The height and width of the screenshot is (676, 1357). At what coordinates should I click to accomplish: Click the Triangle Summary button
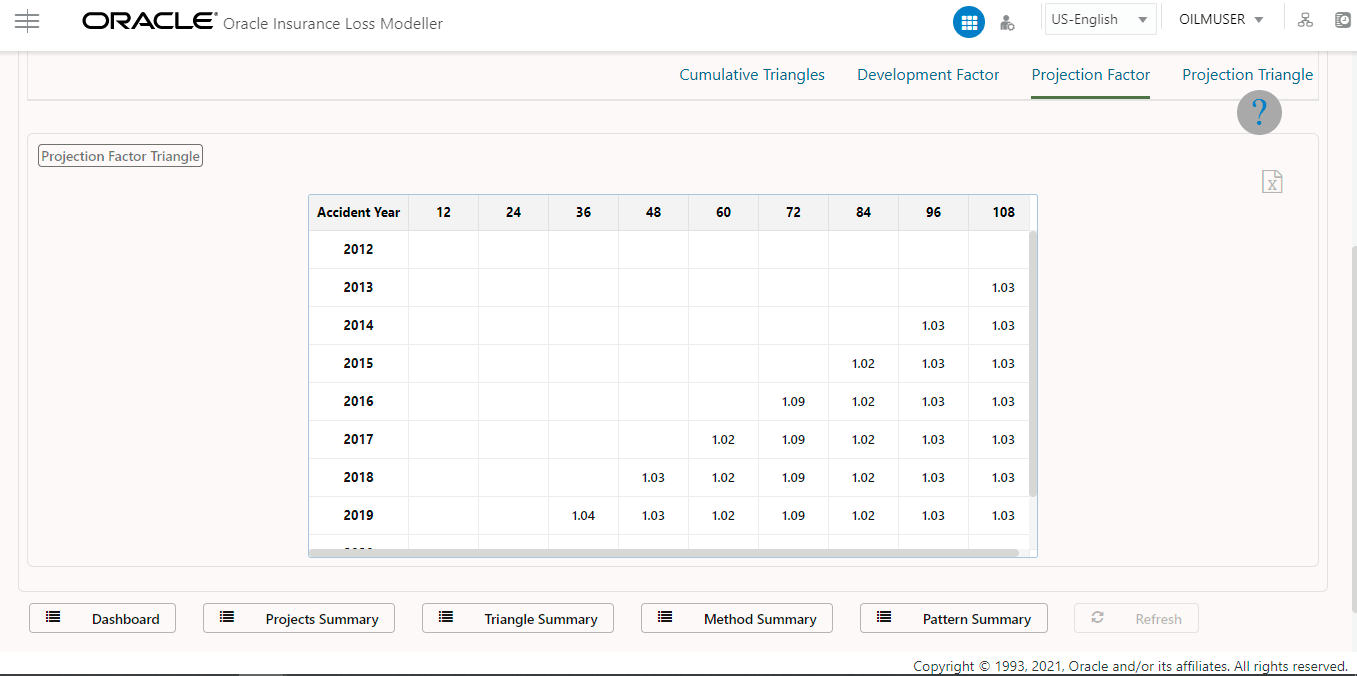[x=517, y=617]
